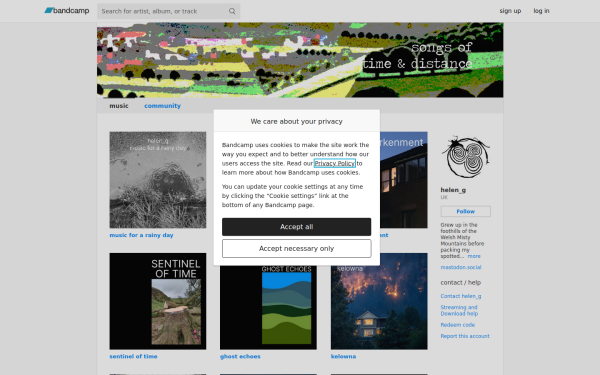The image size is (600, 375).
Task: Click the search magnifier icon
Action: 232,11
